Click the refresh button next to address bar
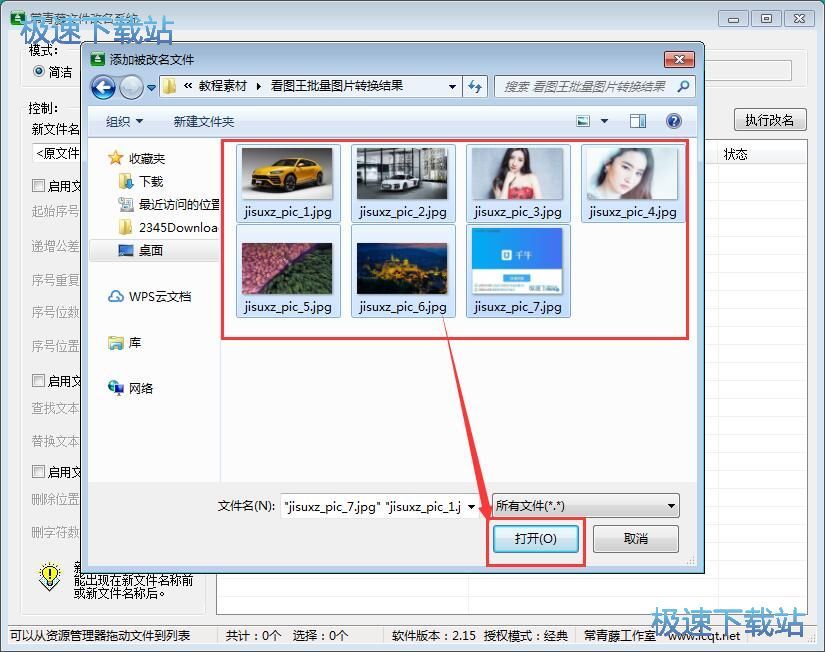Viewport: 825px width, 652px height. pyautogui.click(x=475, y=87)
